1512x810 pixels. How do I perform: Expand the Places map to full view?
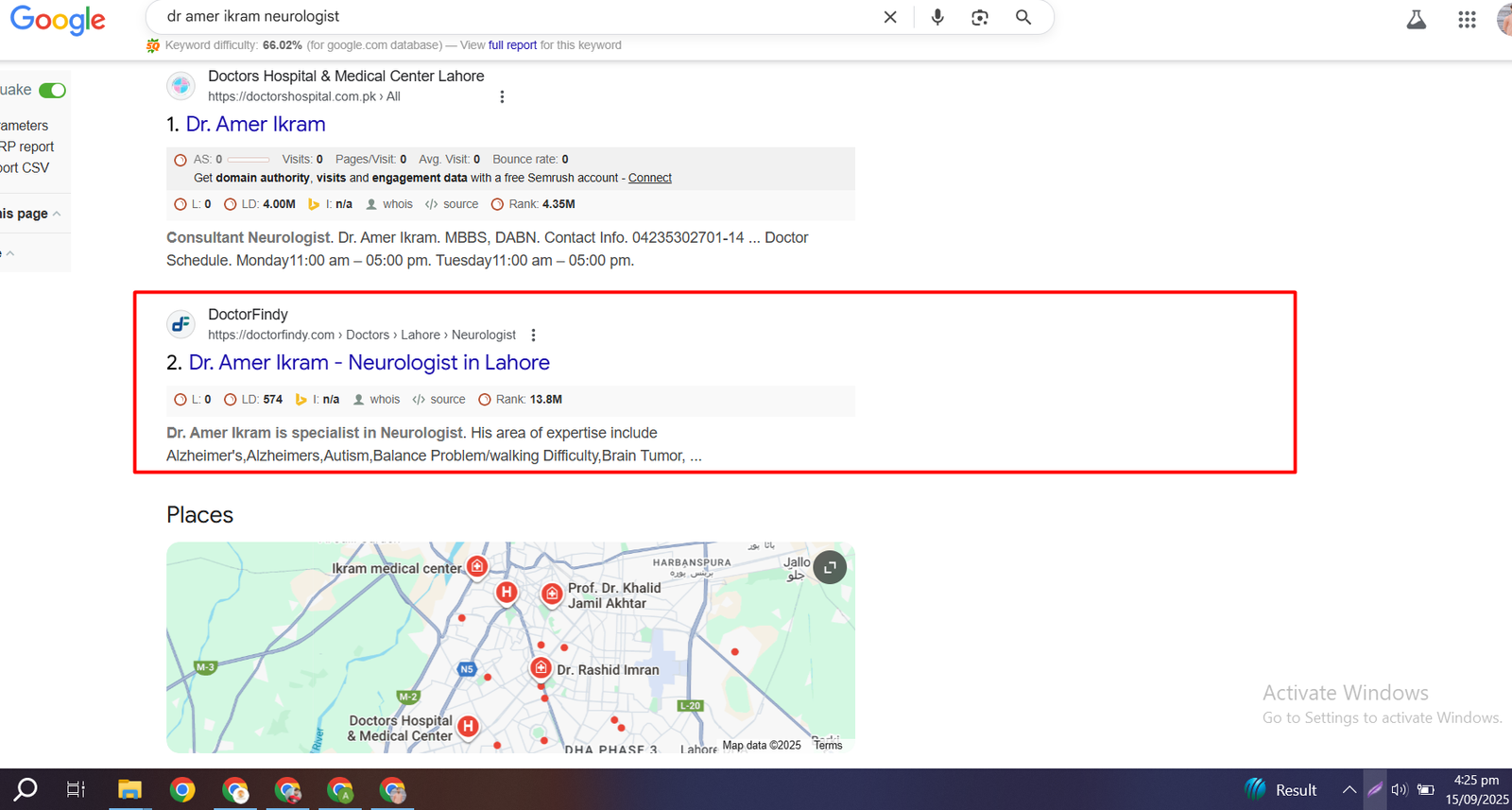830,567
